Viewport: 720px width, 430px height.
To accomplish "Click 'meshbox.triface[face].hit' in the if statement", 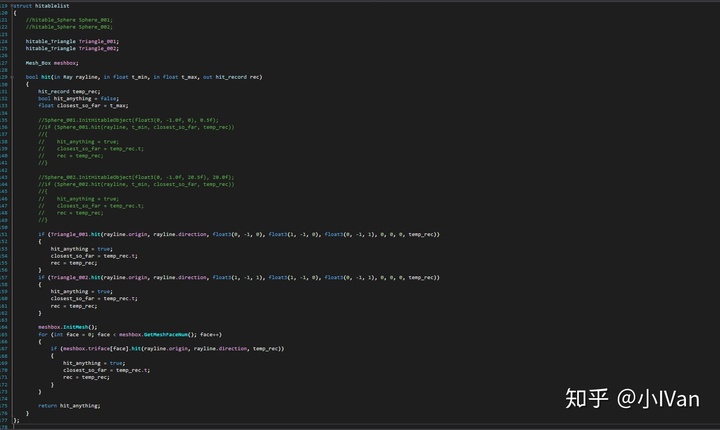I will (x=101, y=349).
